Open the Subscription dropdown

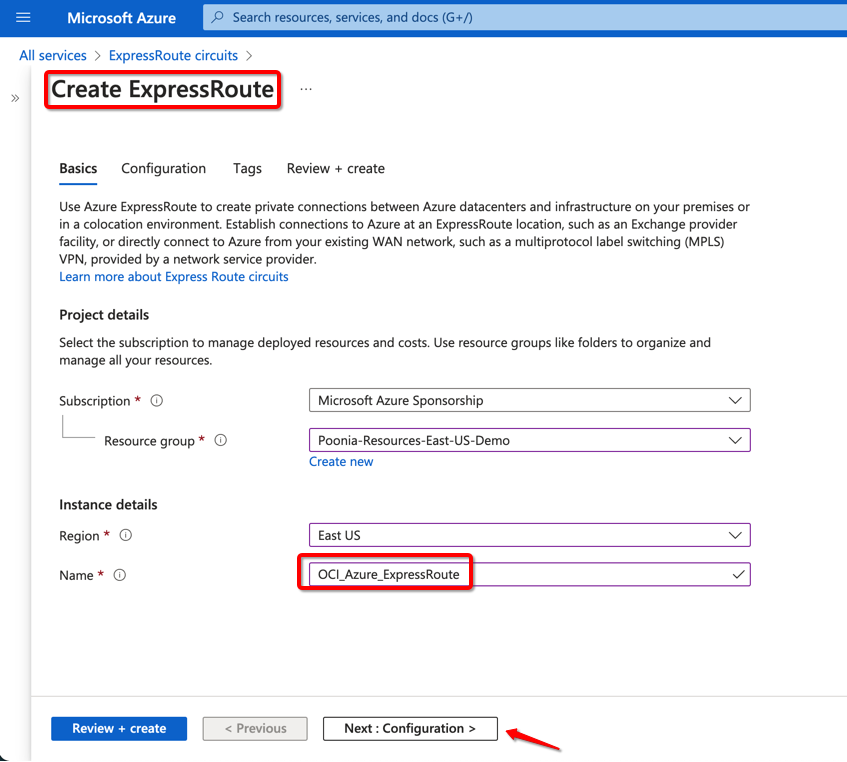point(529,401)
